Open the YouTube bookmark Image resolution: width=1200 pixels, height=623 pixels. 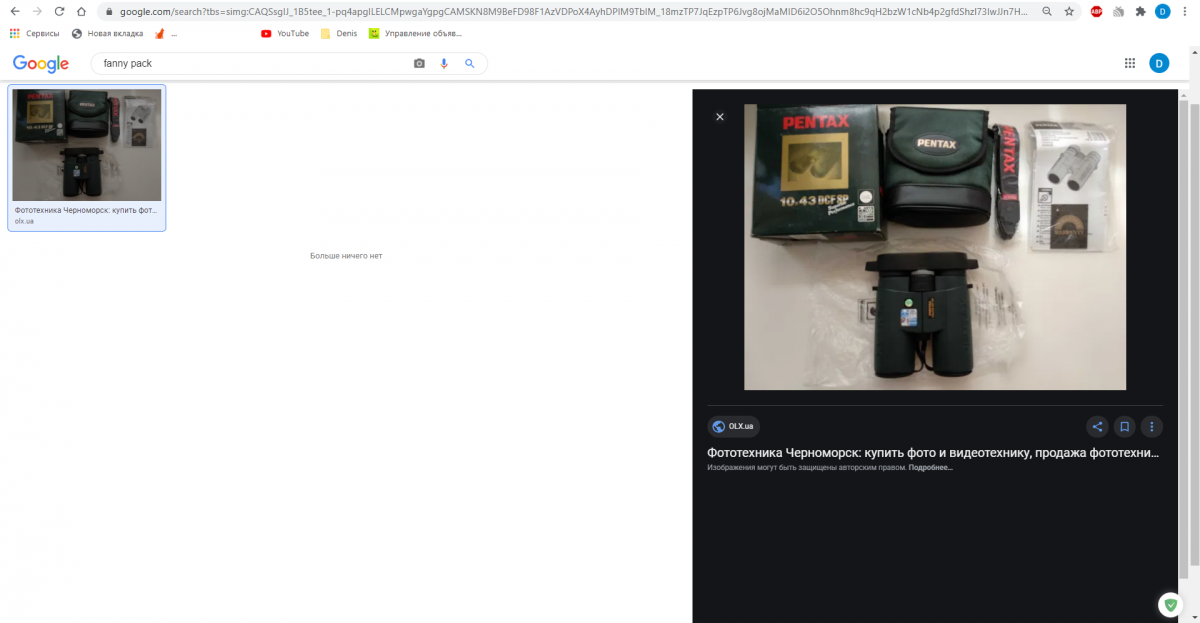coord(285,33)
